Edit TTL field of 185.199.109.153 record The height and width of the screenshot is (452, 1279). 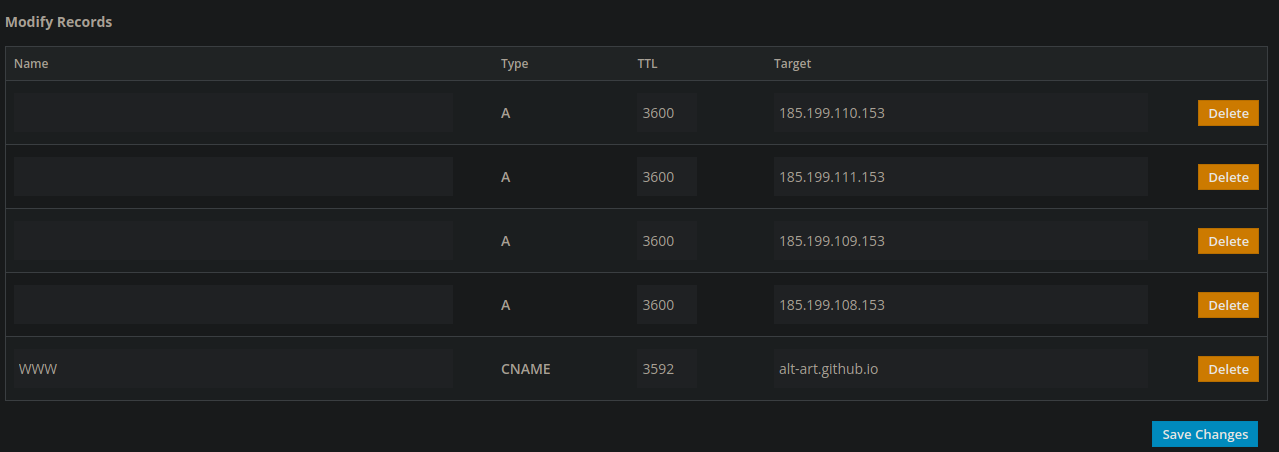(x=666, y=241)
